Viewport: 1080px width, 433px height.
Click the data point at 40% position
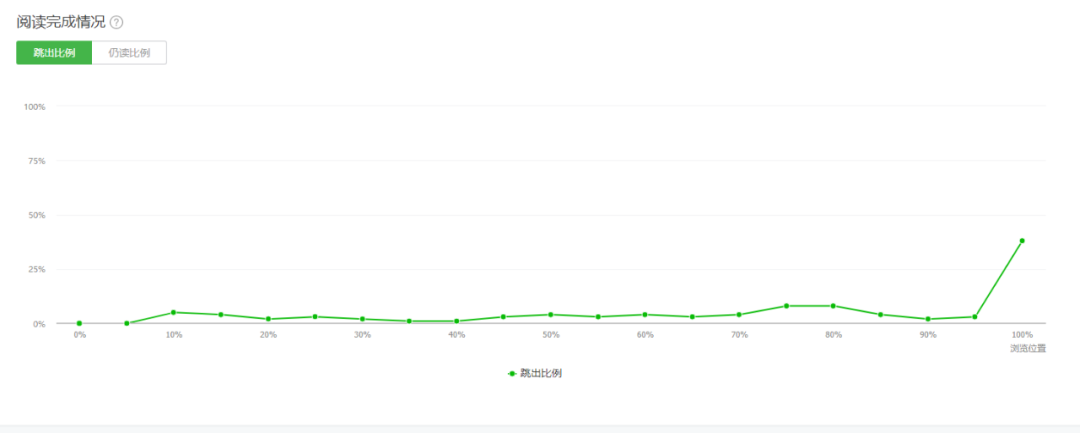click(x=457, y=321)
